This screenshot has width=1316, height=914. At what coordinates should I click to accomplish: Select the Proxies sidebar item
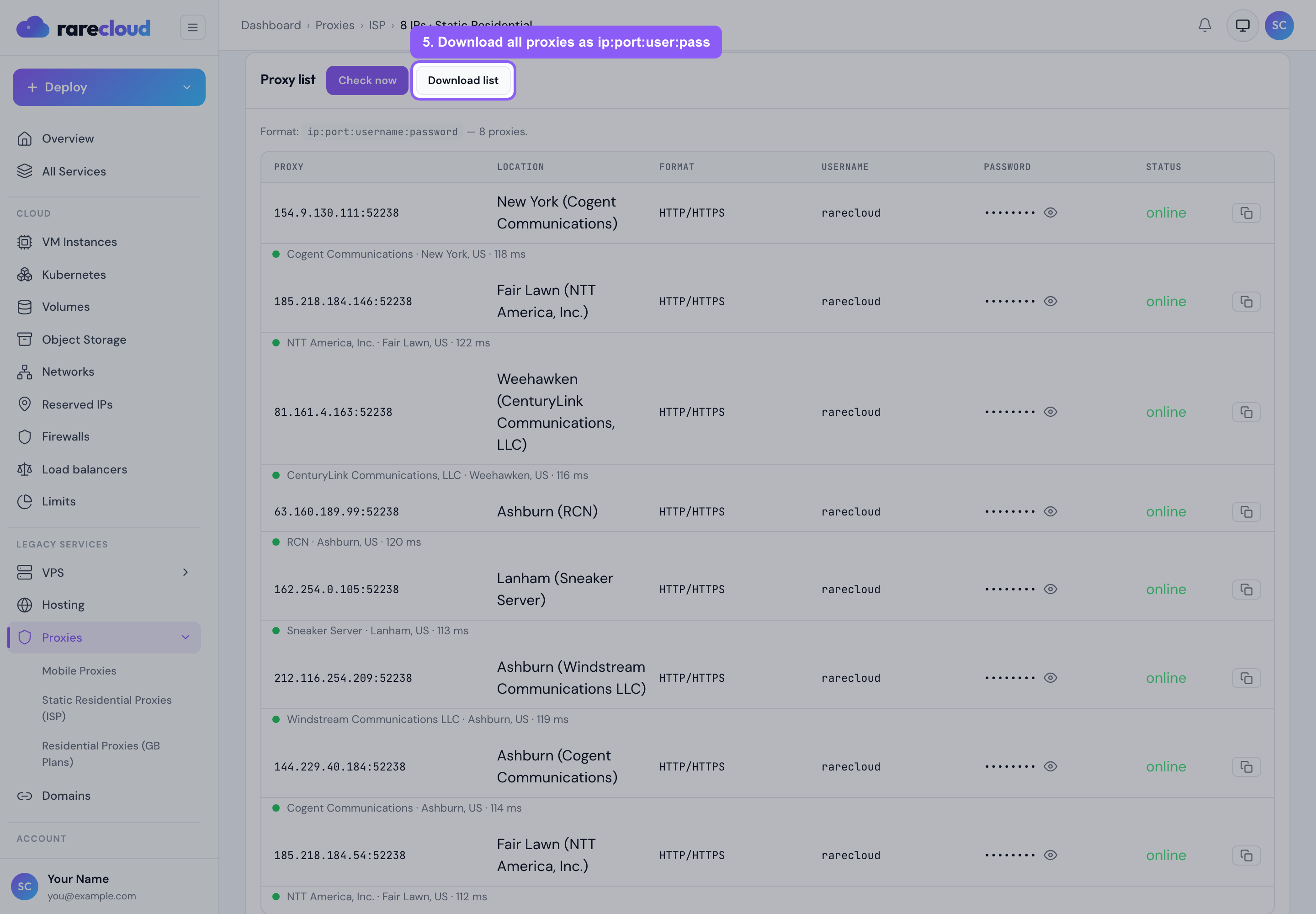click(x=104, y=638)
